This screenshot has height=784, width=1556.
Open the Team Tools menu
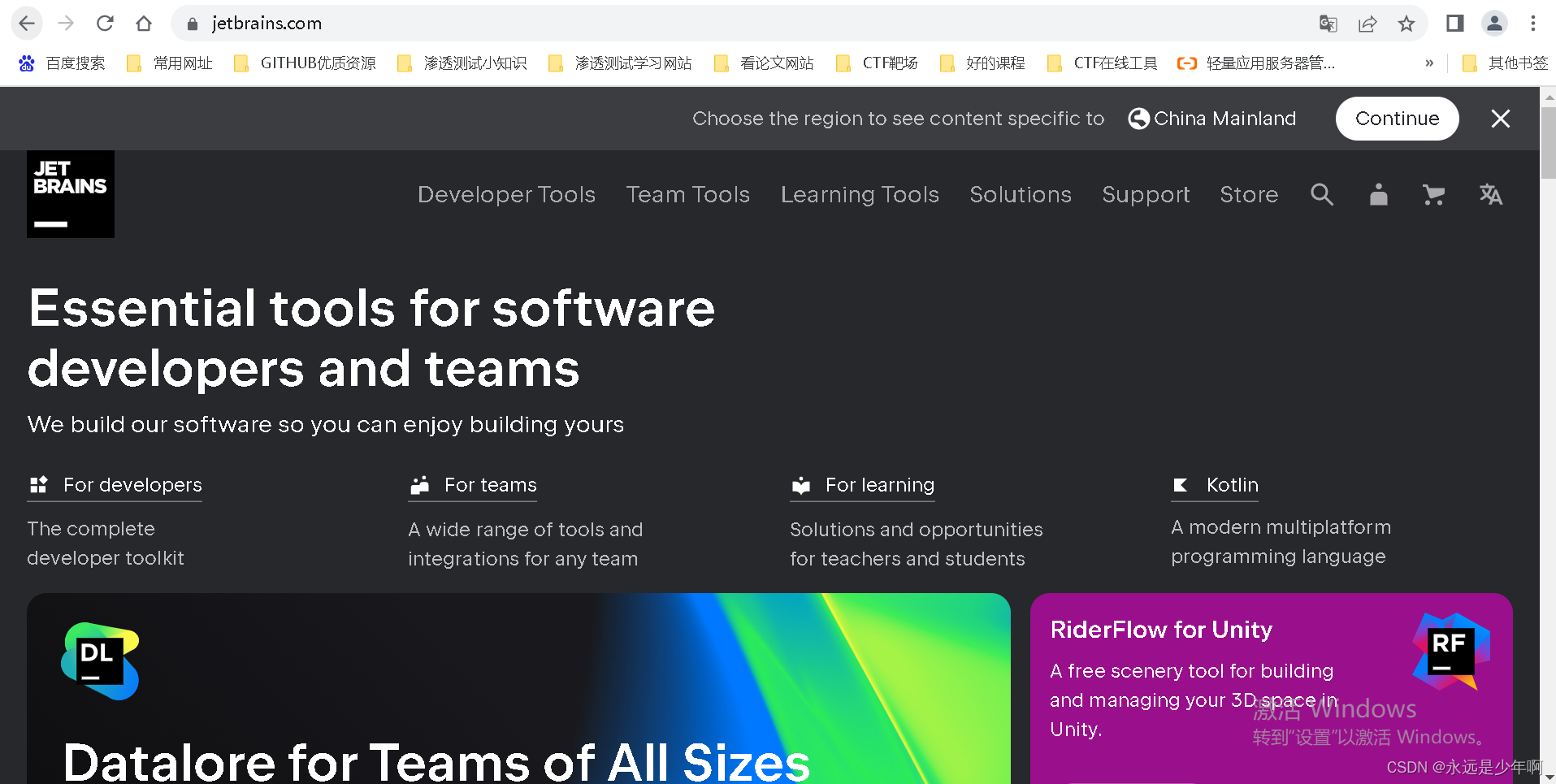(x=687, y=194)
